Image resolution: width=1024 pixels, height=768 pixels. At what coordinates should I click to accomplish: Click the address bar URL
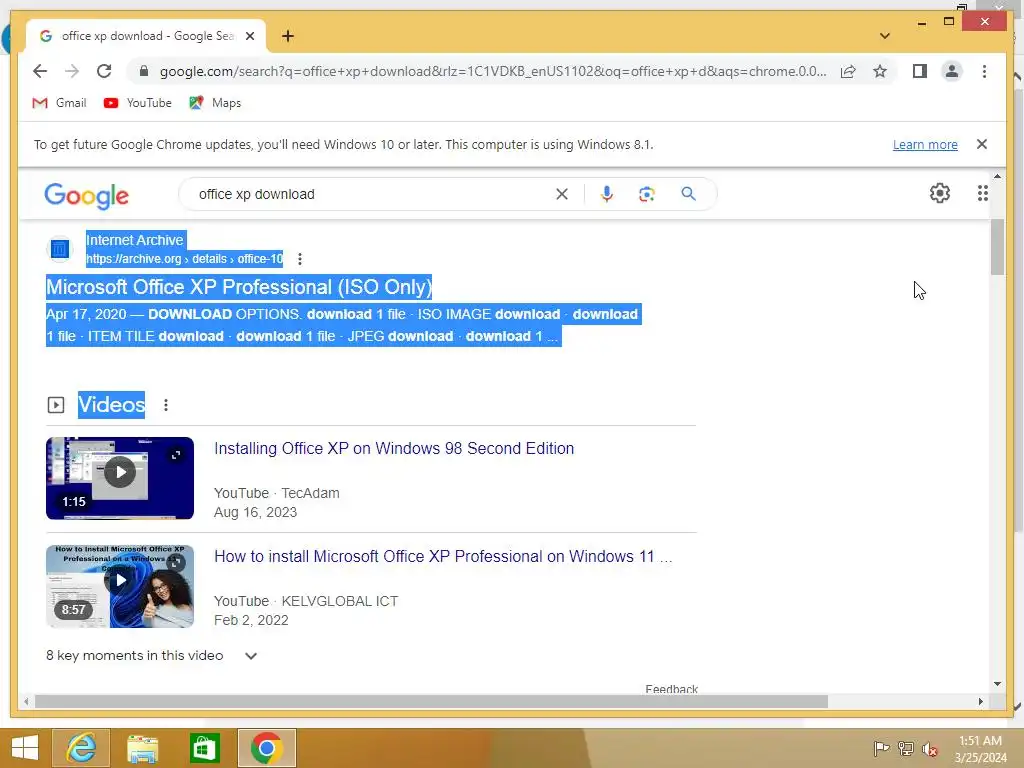point(493,71)
